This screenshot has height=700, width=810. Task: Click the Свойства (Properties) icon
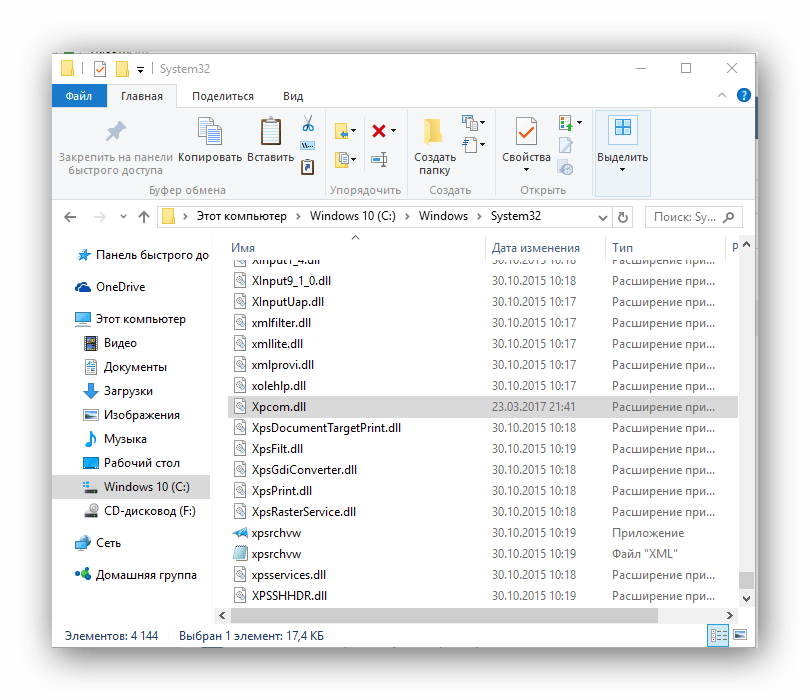click(526, 131)
